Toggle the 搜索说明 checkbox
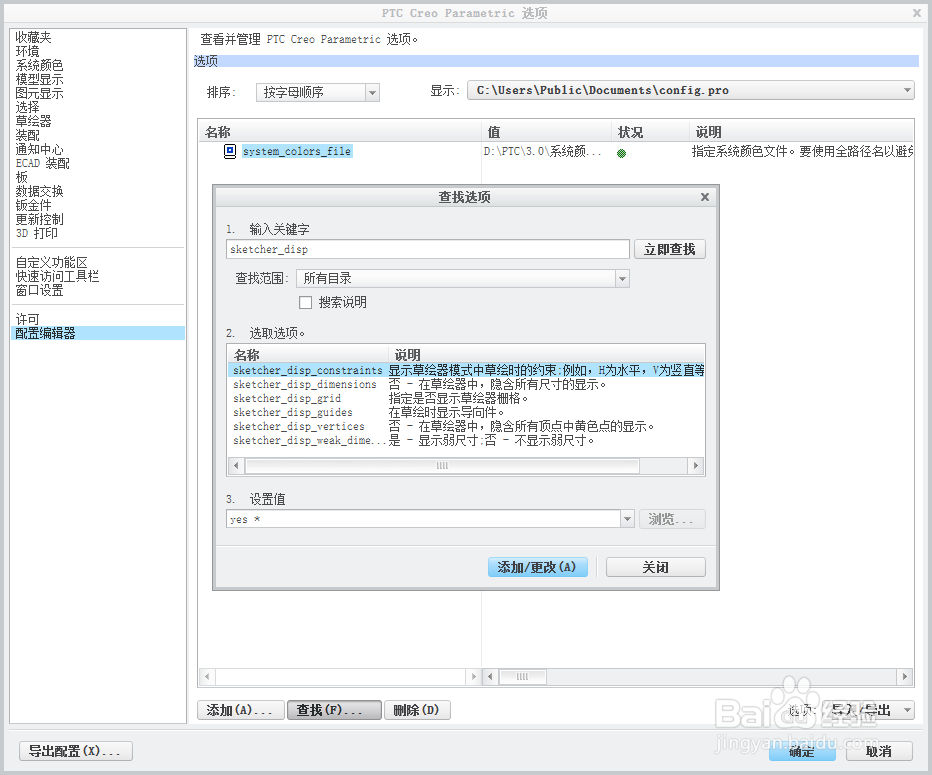932x775 pixels. coord(306,303)
